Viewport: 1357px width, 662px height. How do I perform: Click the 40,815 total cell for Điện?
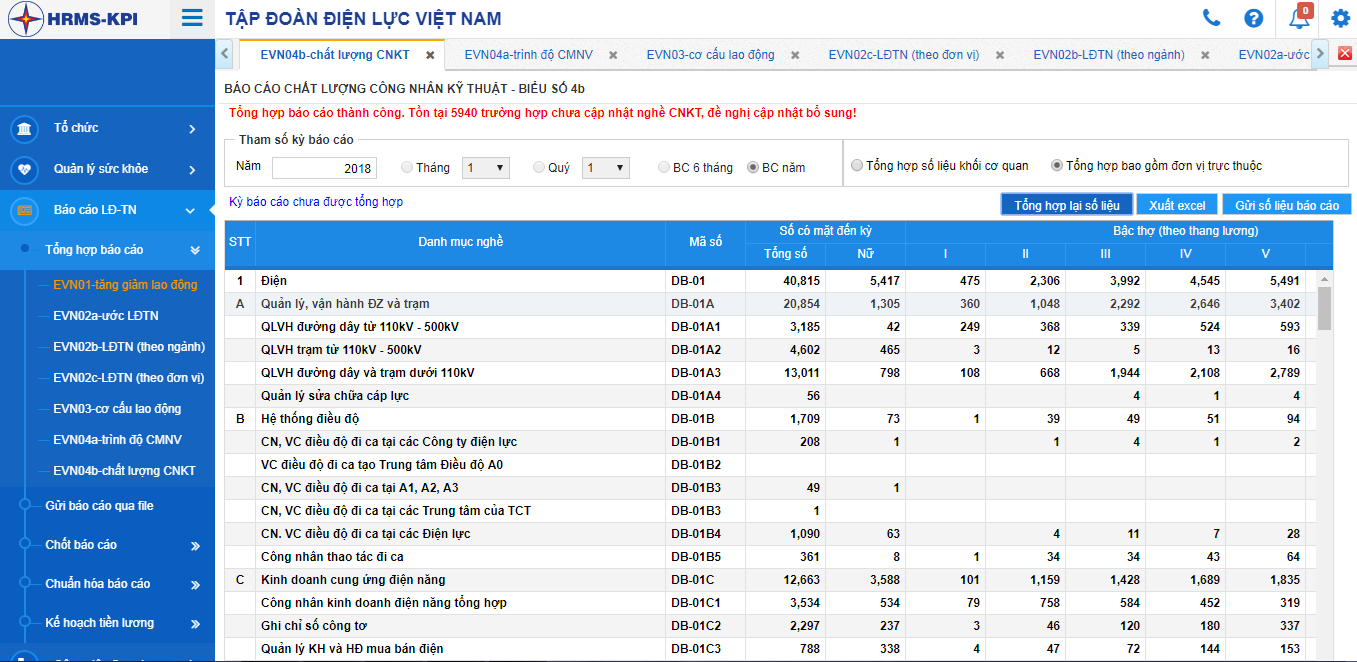click(x=785, y=281)
